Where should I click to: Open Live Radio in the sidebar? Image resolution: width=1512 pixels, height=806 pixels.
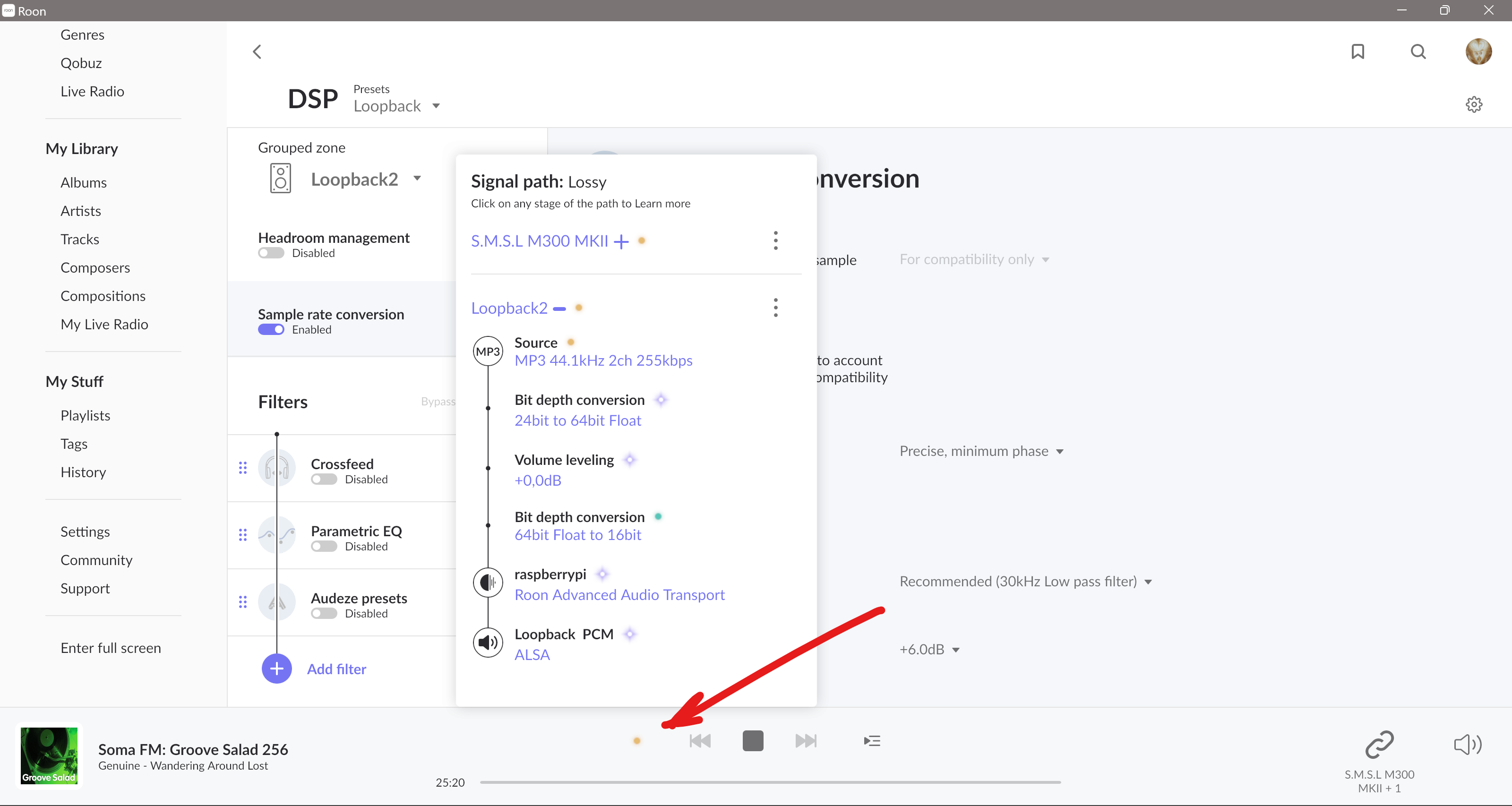coord(92,92)
